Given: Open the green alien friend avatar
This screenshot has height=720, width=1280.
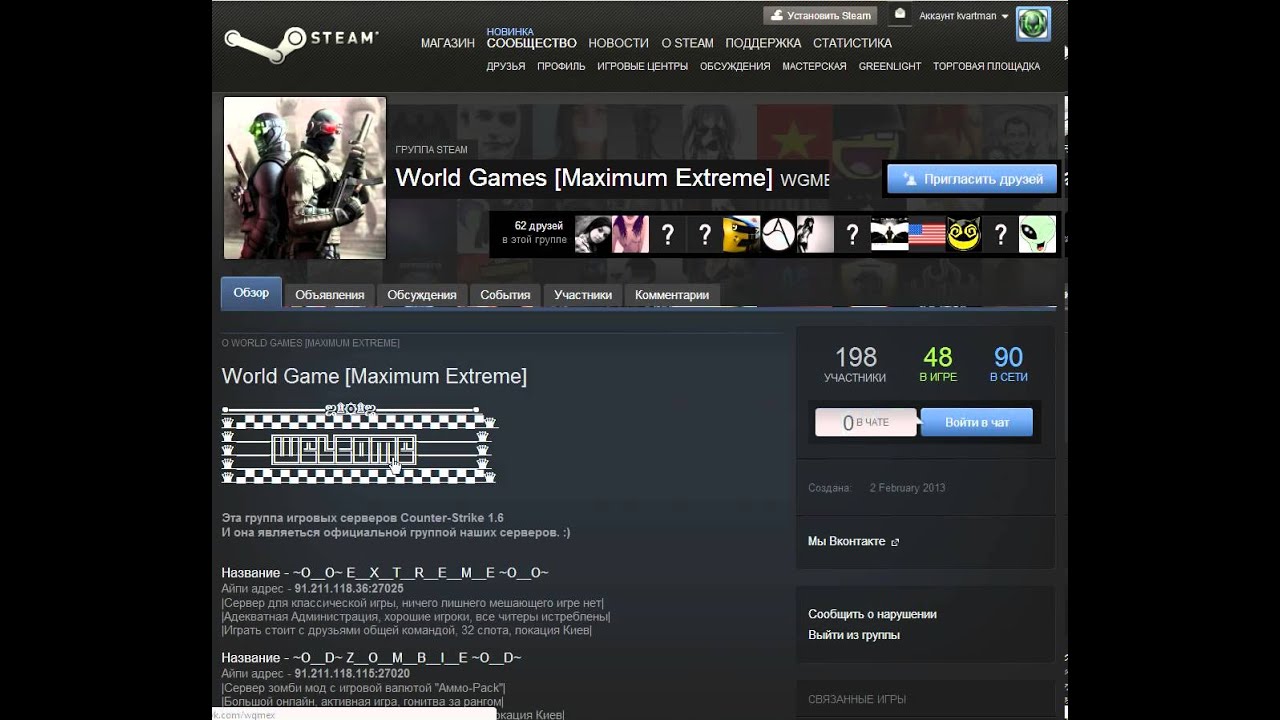Looking at the screenshot, I should pos(1037,234).
